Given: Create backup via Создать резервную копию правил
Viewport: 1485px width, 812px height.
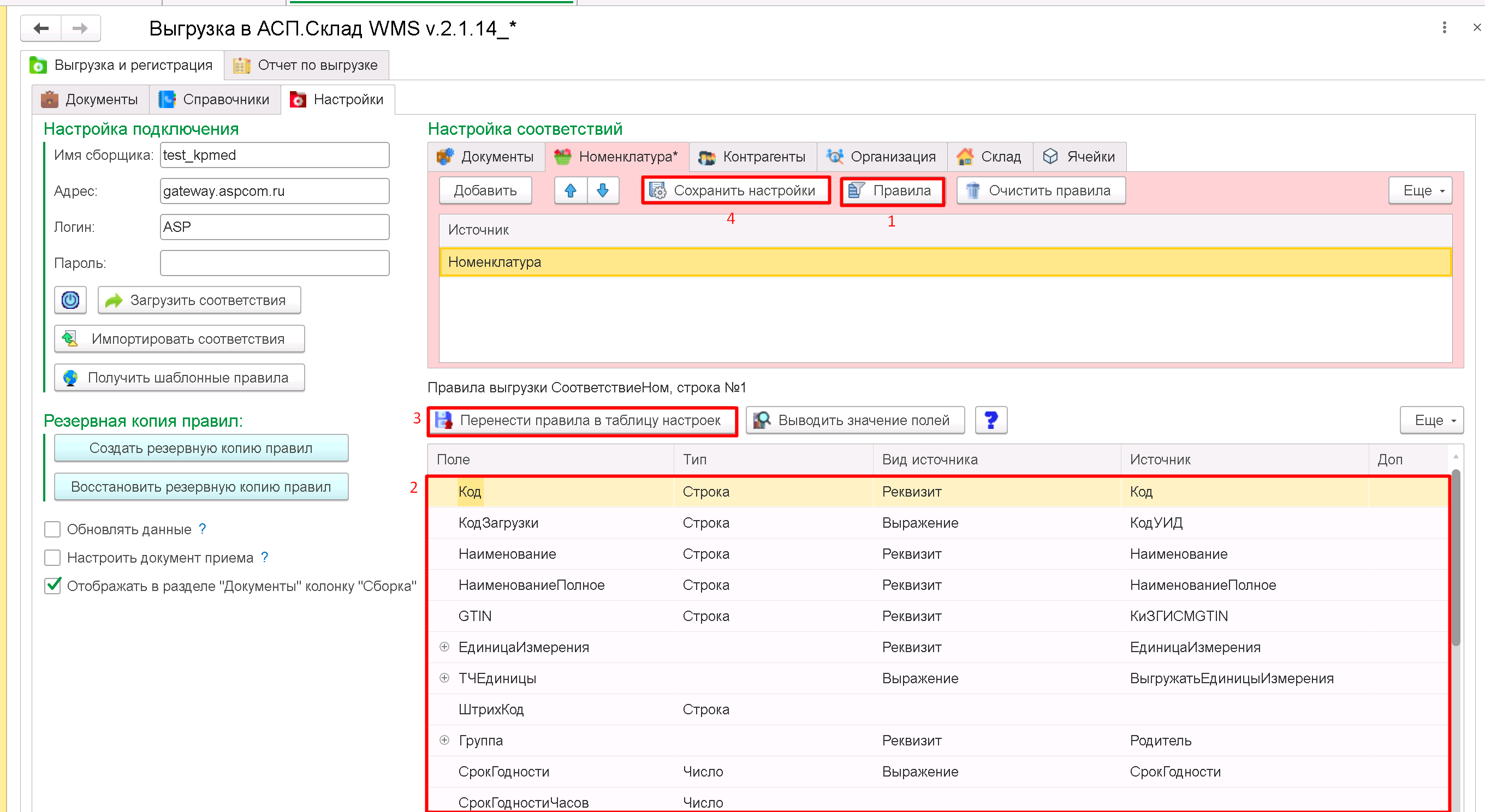Looking at the screenshot, I should click(201, 448).
